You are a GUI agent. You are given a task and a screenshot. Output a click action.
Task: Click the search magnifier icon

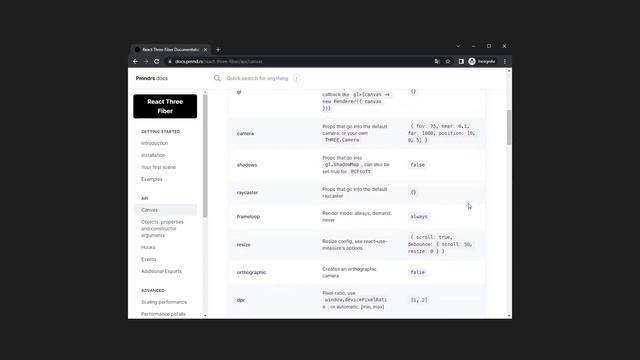point(217,78)
